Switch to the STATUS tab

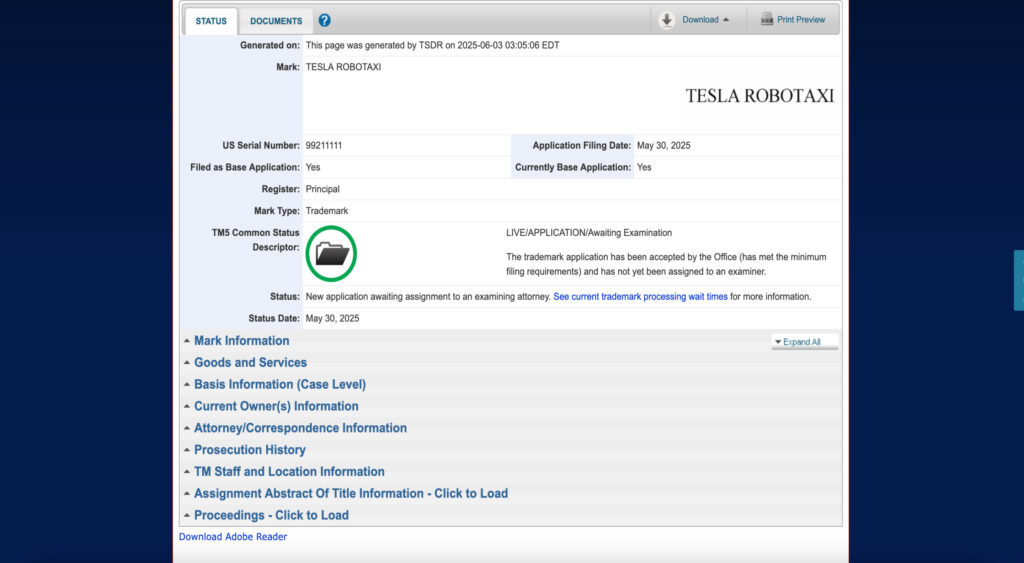click(211, 21)
